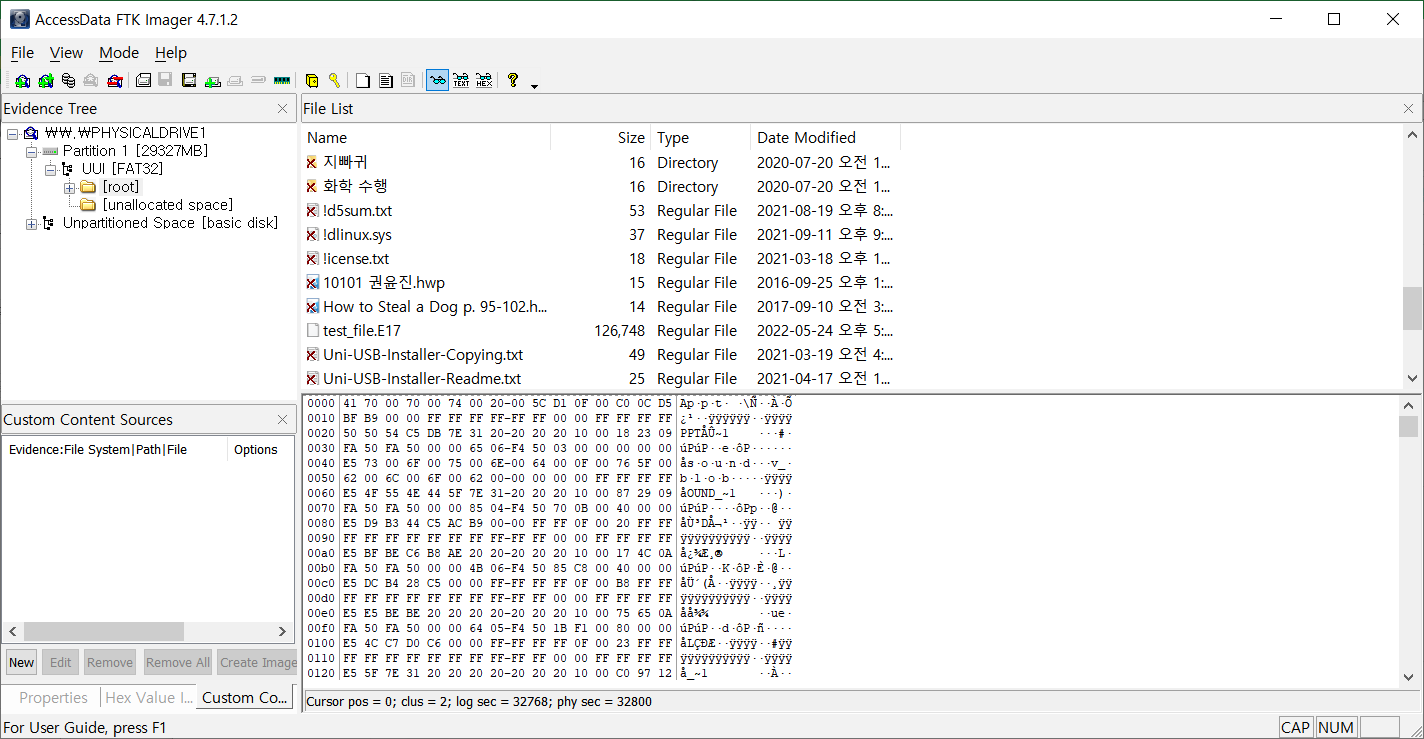Open the File menu

22,53
